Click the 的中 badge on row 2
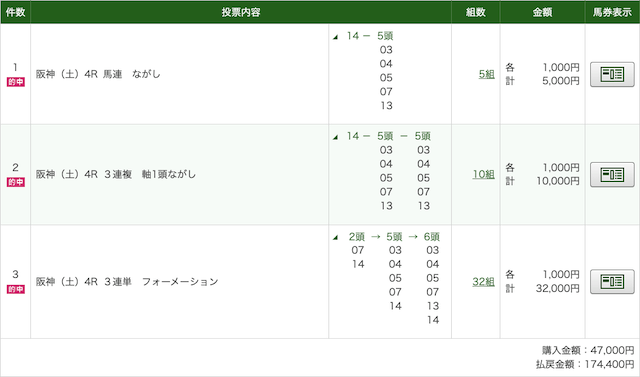 click(x=16, y=182)
